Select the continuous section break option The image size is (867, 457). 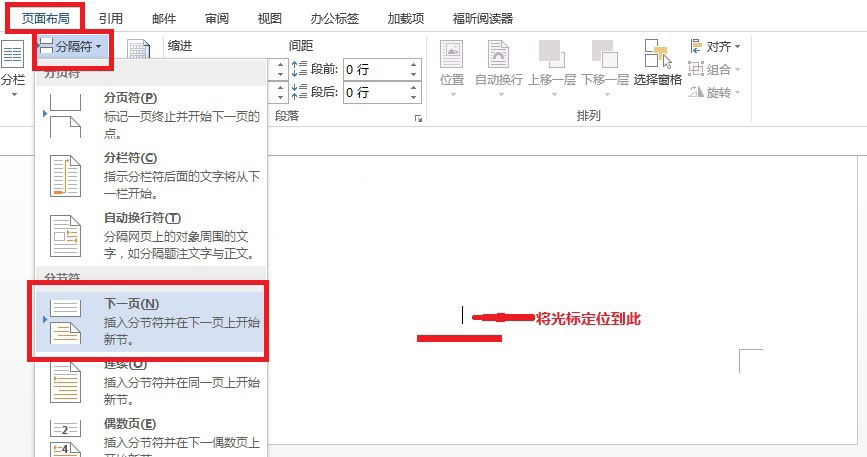tap(150, 384)
